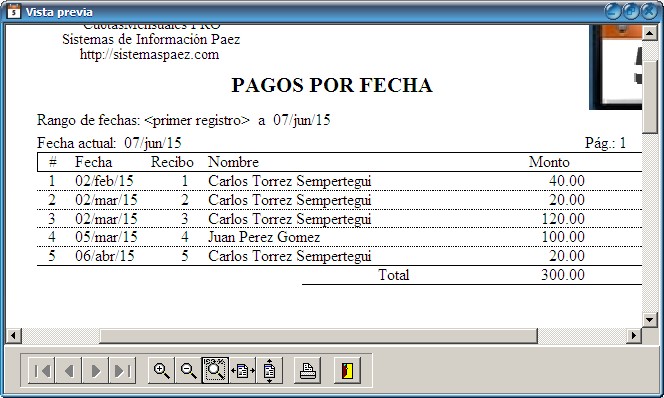Viewport: 664px width, 398px height.
Task: Click Juan Perez Gomez name
Action: 264,237
